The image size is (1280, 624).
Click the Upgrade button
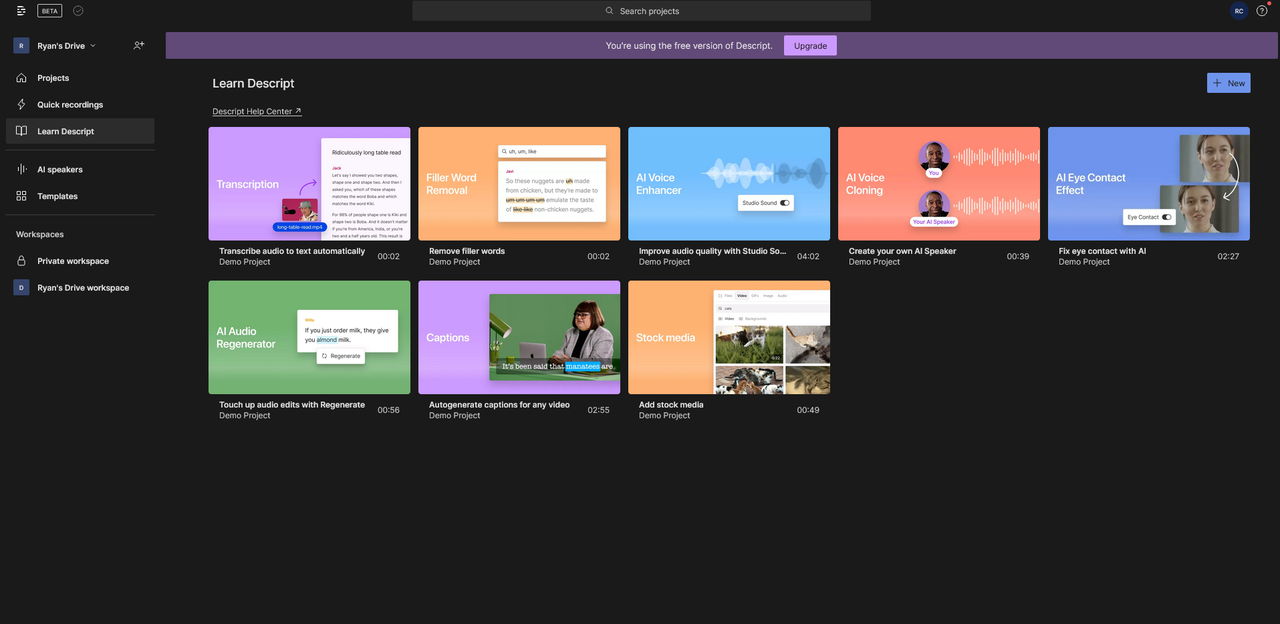coord(810,46)
